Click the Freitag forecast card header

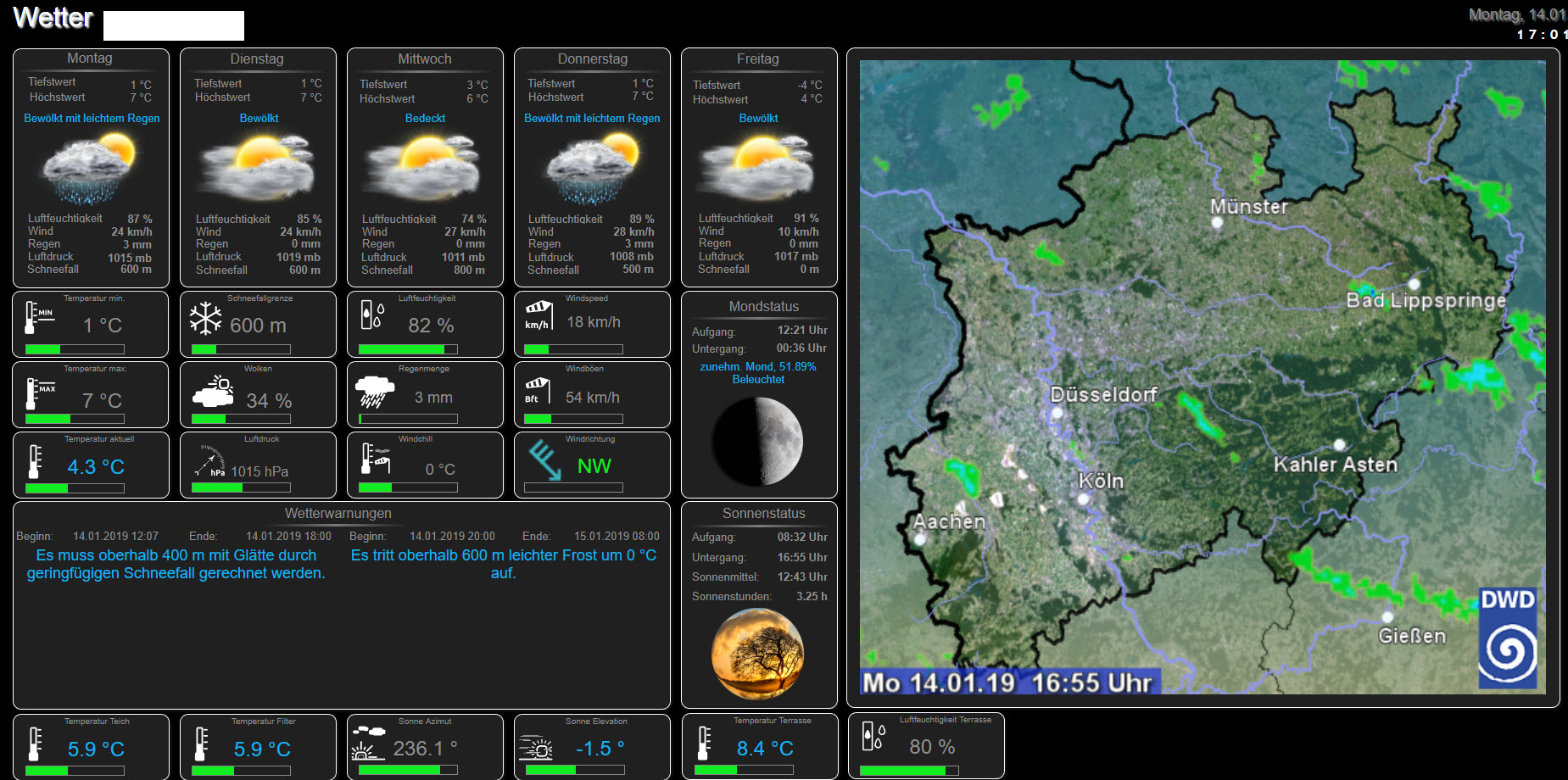758,59
